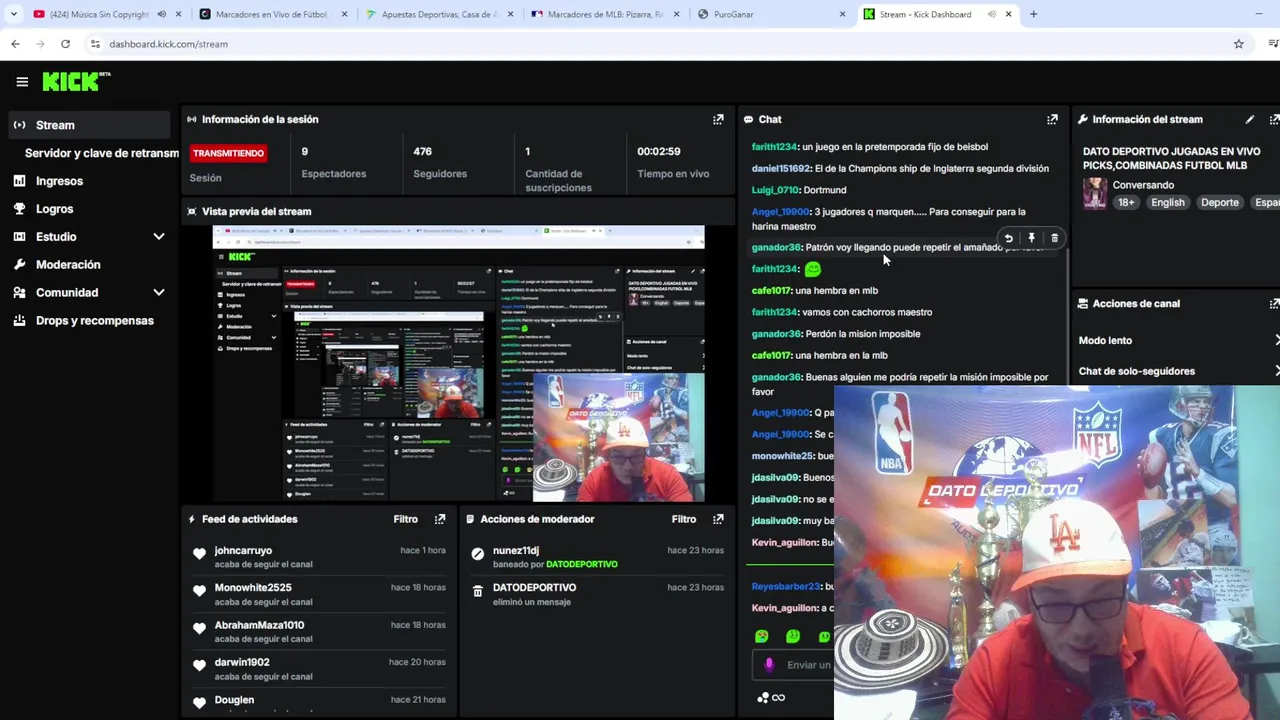Click the Kick logo
This screenshot has height=720, width=1280.
pyautogui.click(x=76, y=82)
